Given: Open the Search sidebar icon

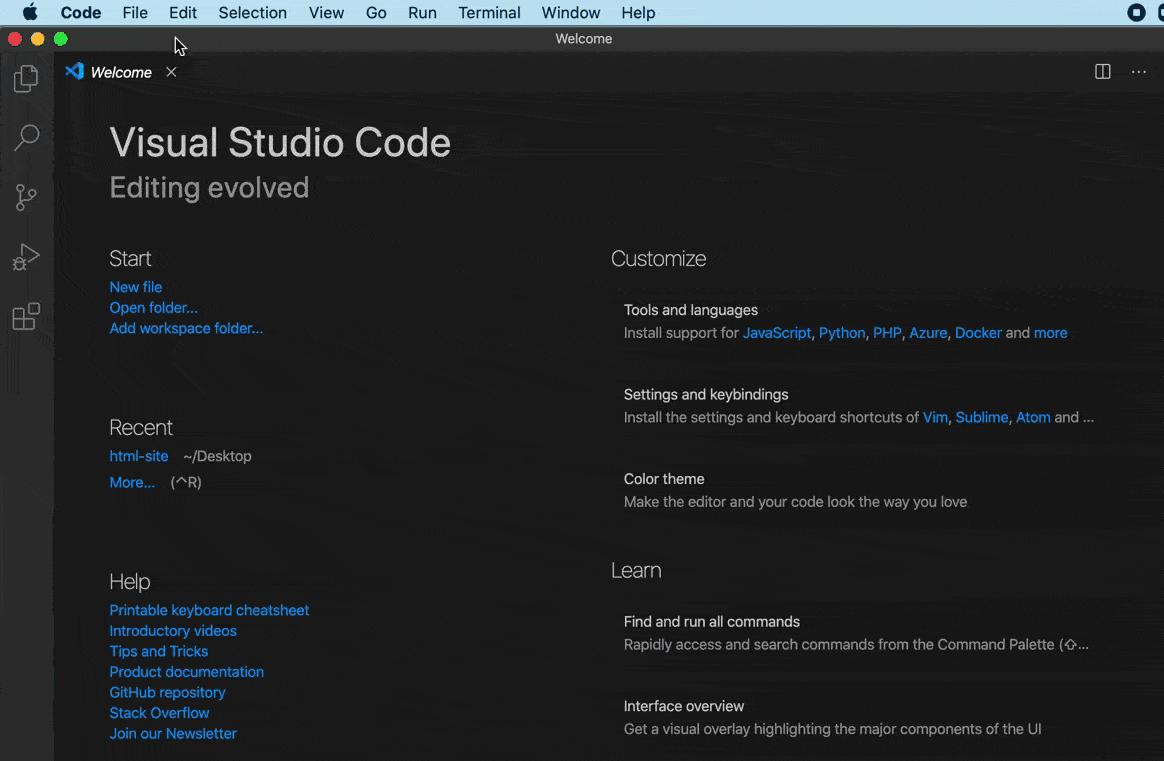Looking at the screenshot, I should pyautogui.click(x=26, y=138).
